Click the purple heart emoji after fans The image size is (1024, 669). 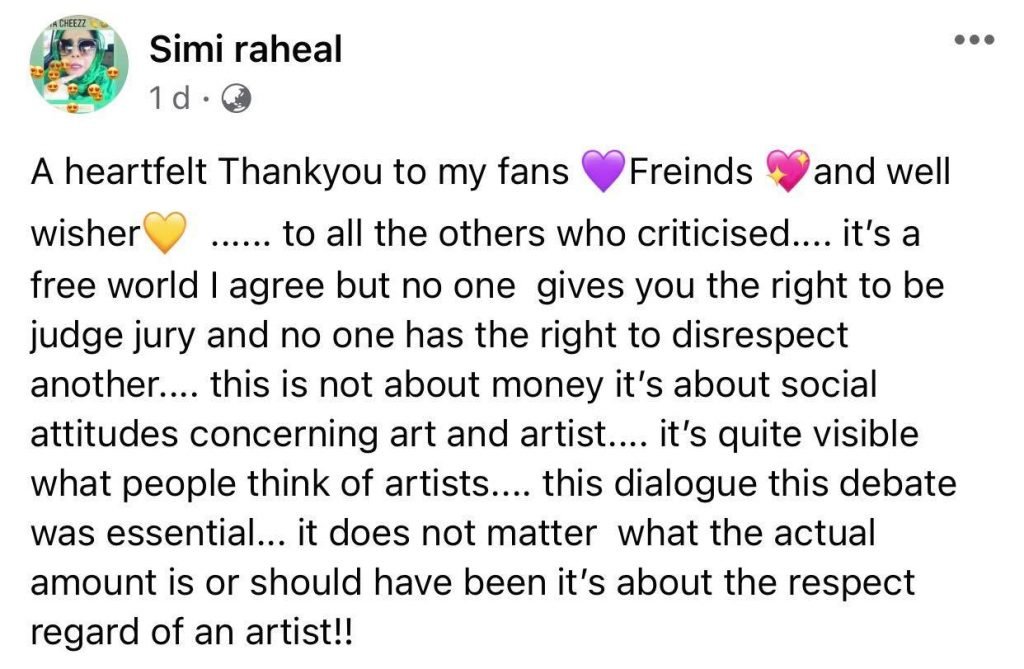pos(601,173)
